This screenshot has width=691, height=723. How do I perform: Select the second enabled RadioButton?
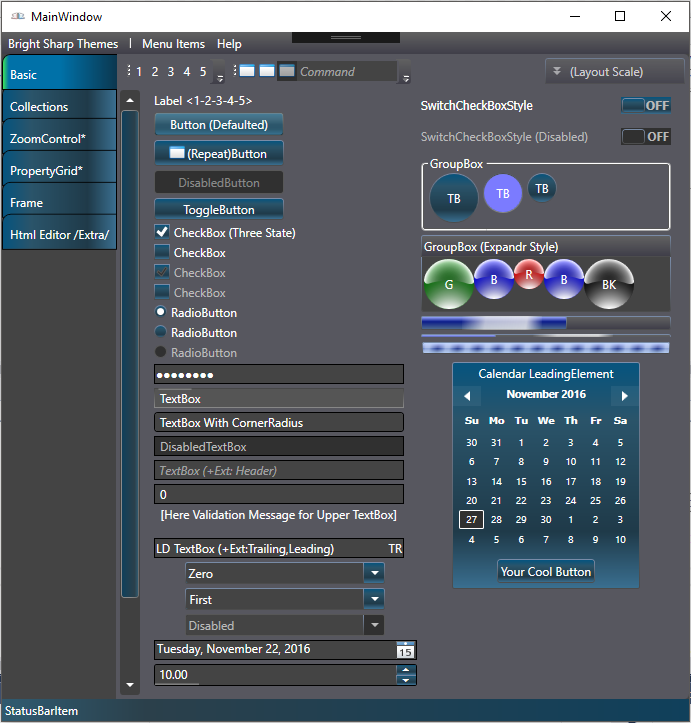(161, 332)
